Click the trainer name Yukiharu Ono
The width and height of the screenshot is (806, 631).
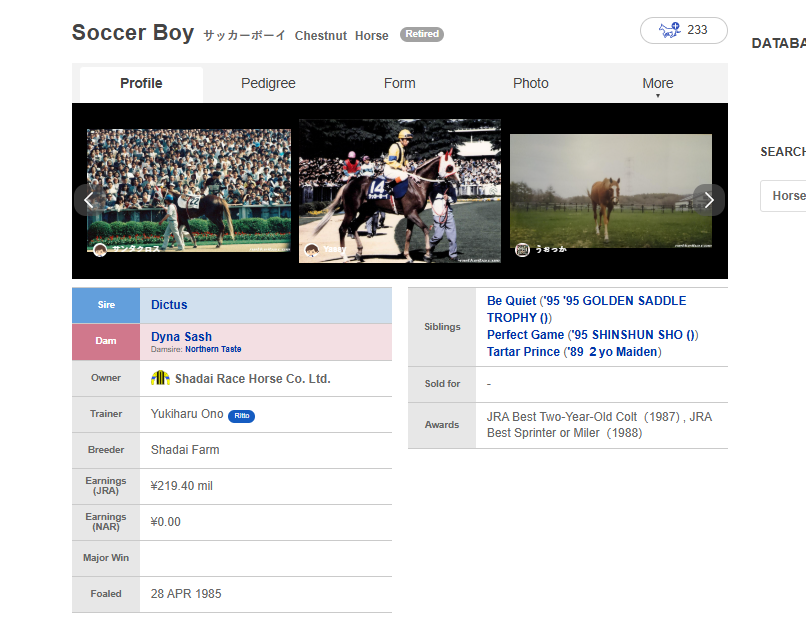coord(187,414)
